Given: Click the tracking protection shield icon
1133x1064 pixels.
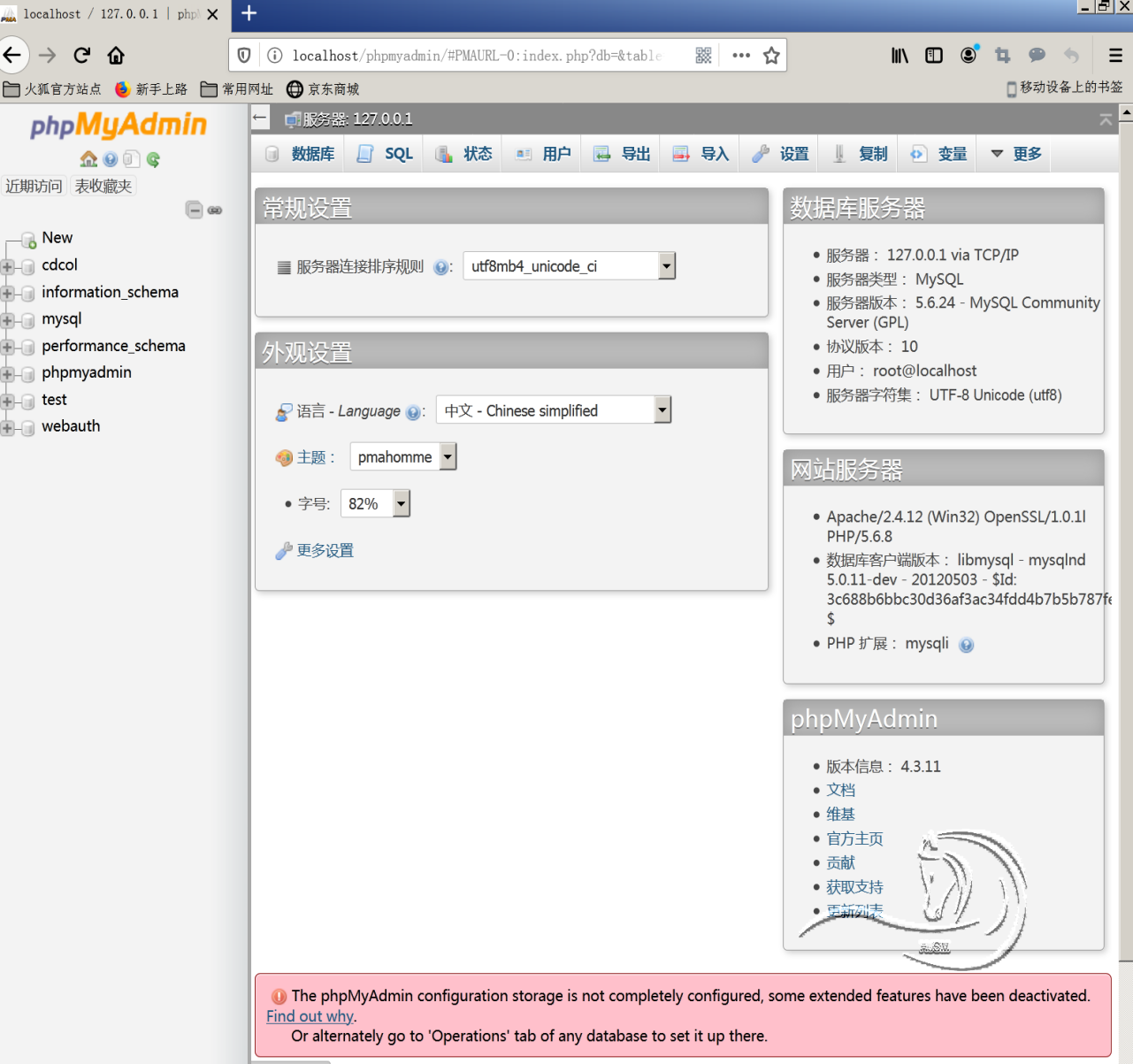Looking at the screenshot, I should point(244,56).
